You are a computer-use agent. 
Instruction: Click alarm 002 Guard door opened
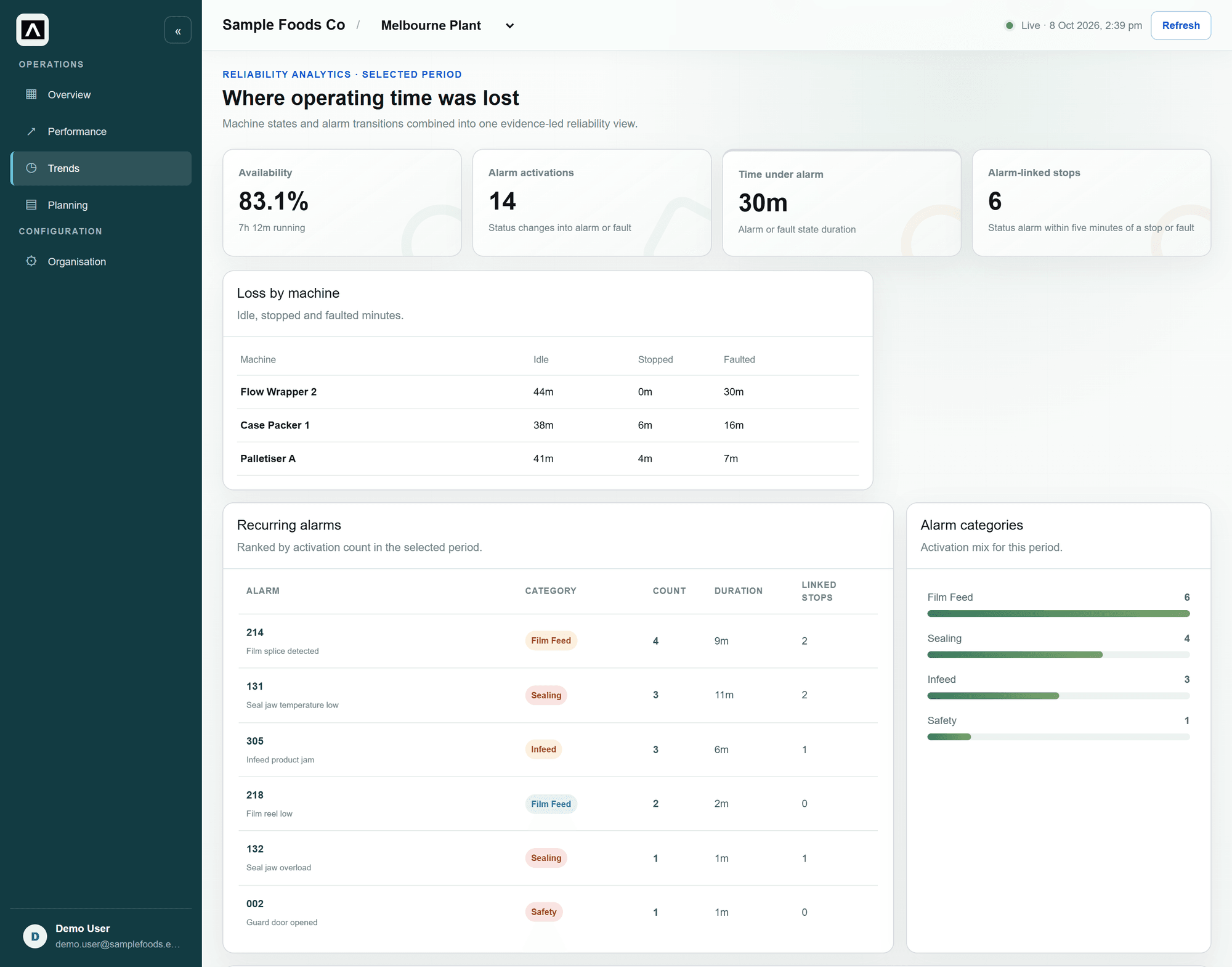558,912
